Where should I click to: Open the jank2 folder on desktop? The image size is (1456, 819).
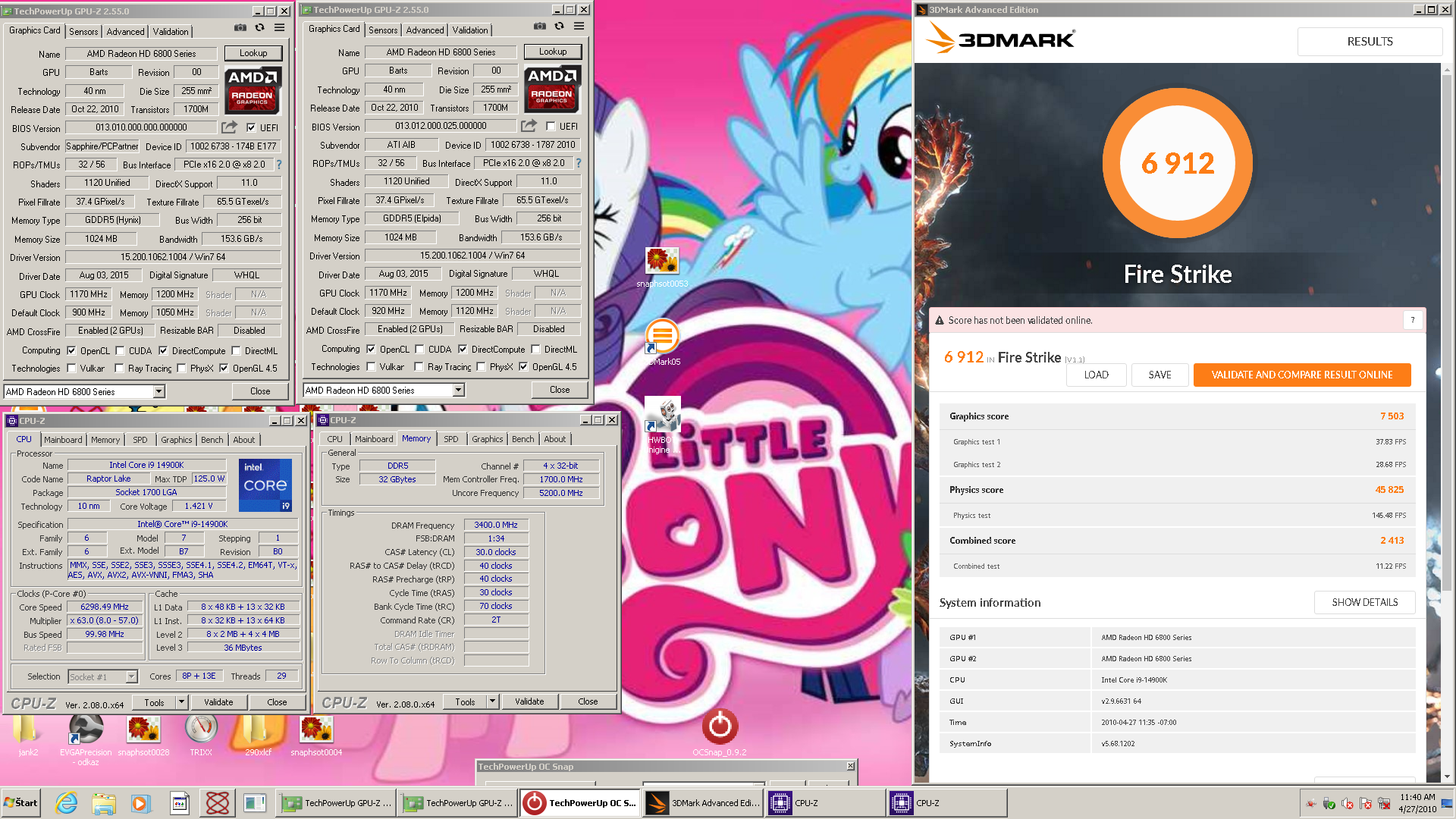coord(28,734)
